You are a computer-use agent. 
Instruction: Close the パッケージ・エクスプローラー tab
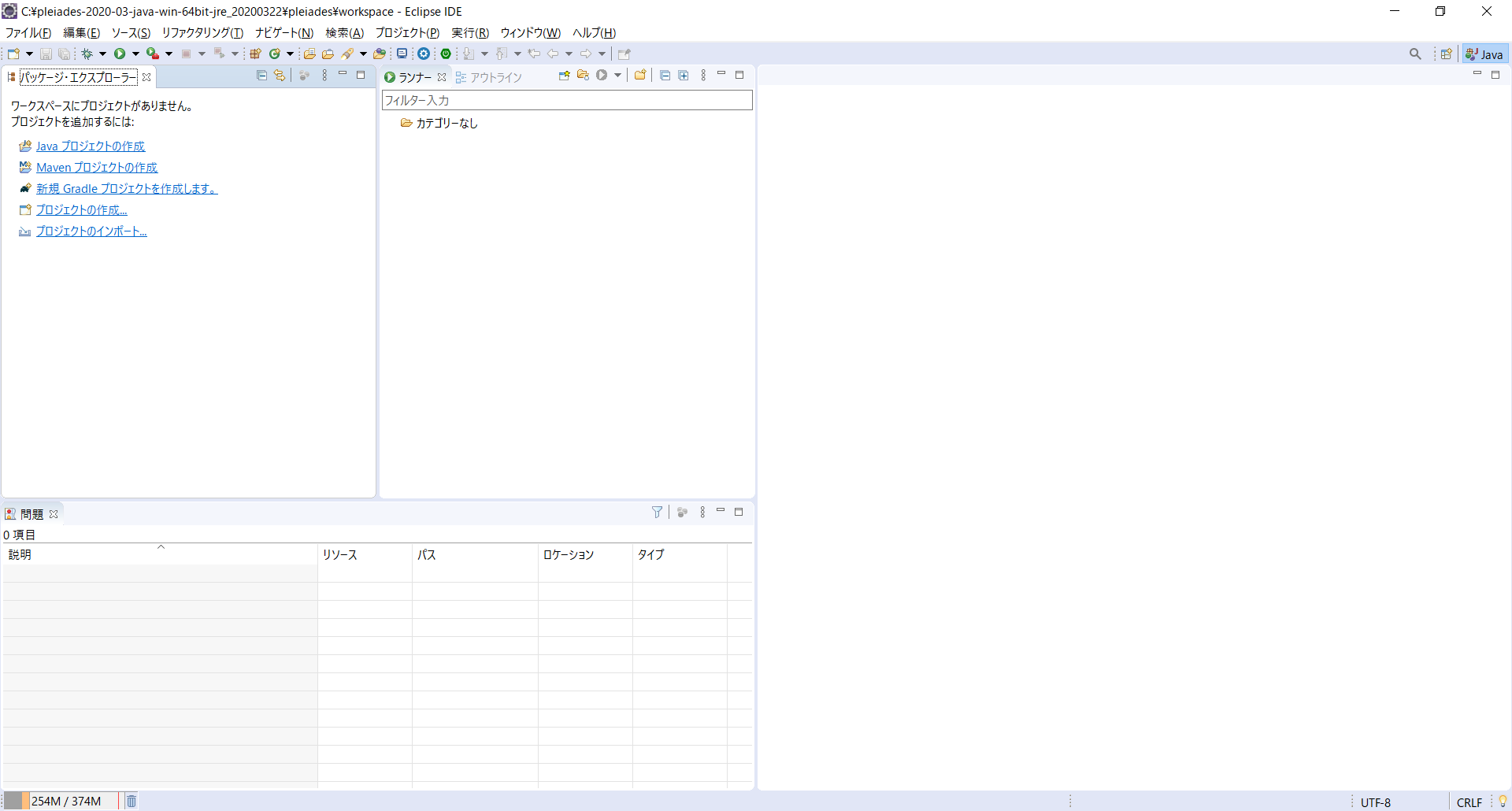[146, 77]
